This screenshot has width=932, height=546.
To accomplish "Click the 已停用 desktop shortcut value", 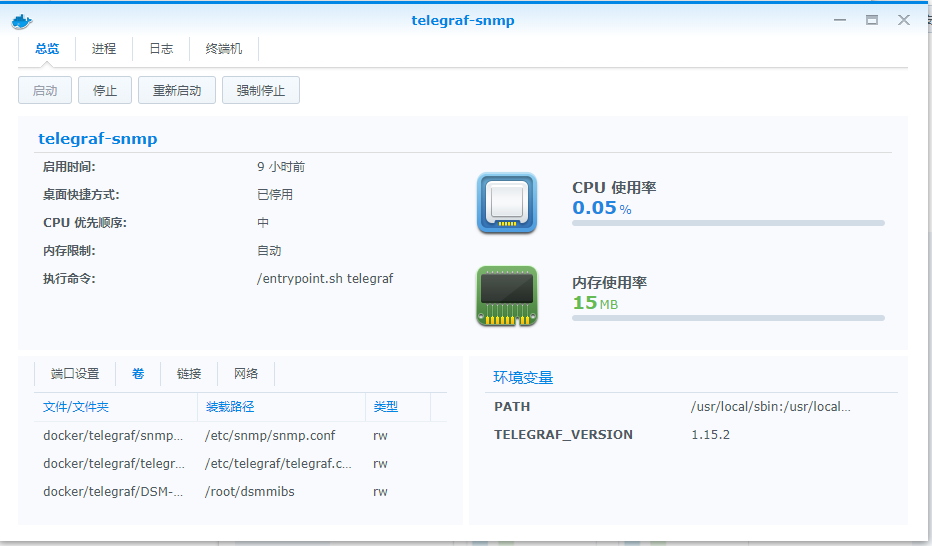I will click(x=275, y=195).
